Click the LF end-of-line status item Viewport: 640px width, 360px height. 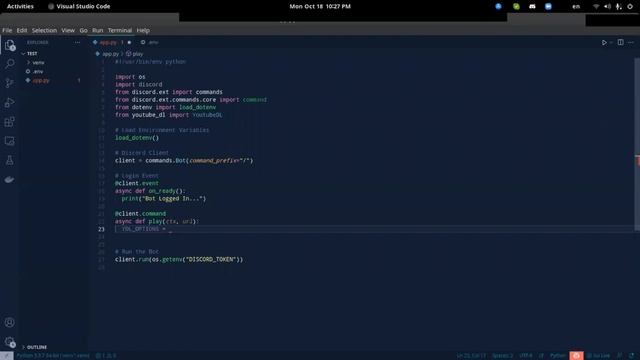[x=542, y=356]
